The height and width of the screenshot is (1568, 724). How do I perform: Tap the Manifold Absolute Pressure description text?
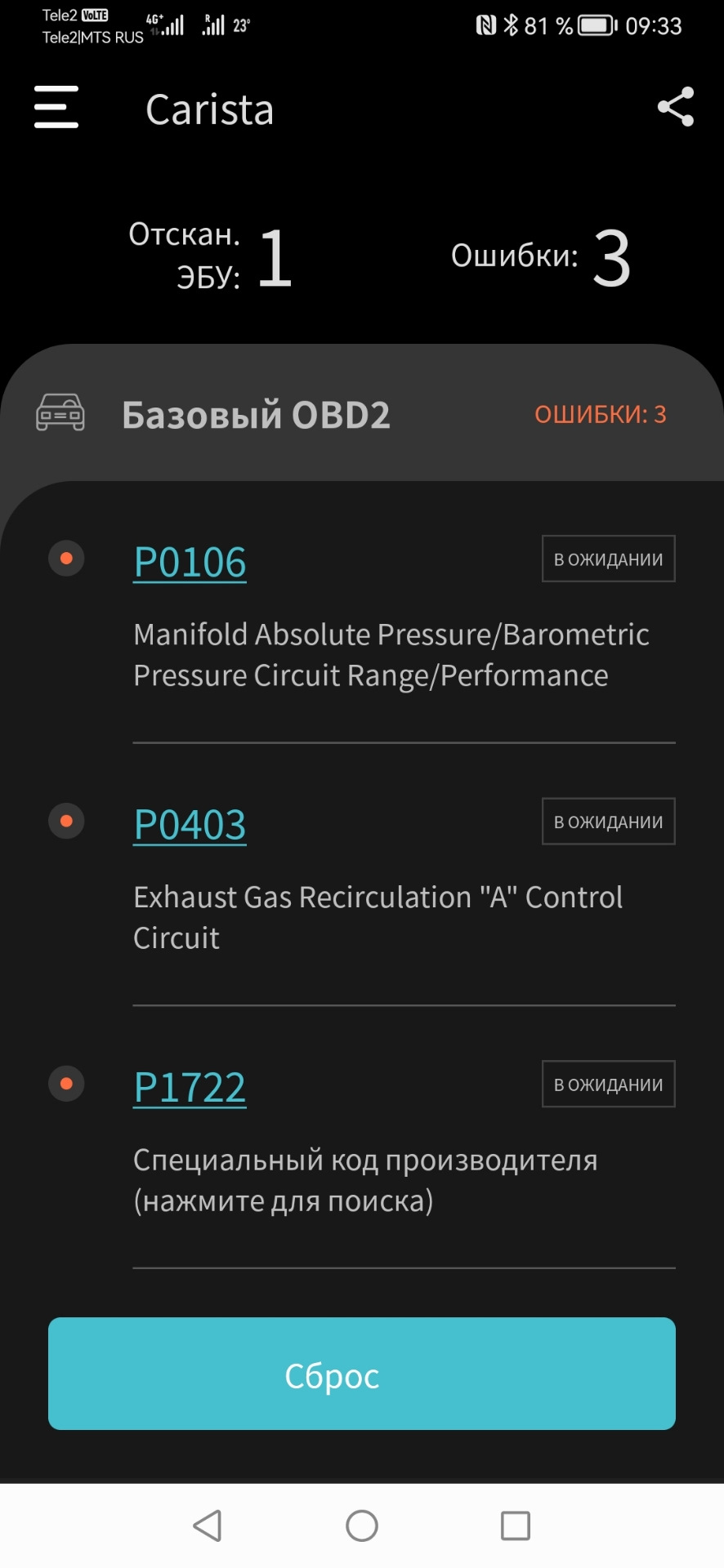coord(391,655)
